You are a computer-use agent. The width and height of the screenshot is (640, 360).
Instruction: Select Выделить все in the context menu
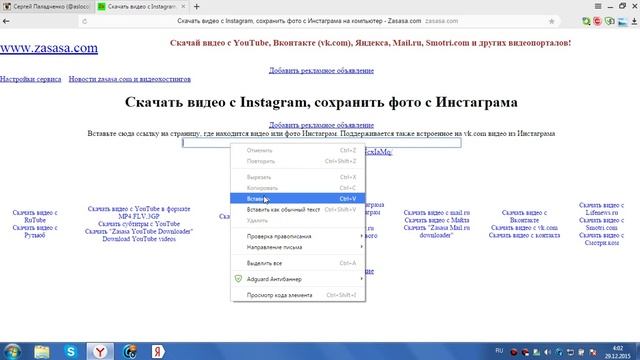298,263
